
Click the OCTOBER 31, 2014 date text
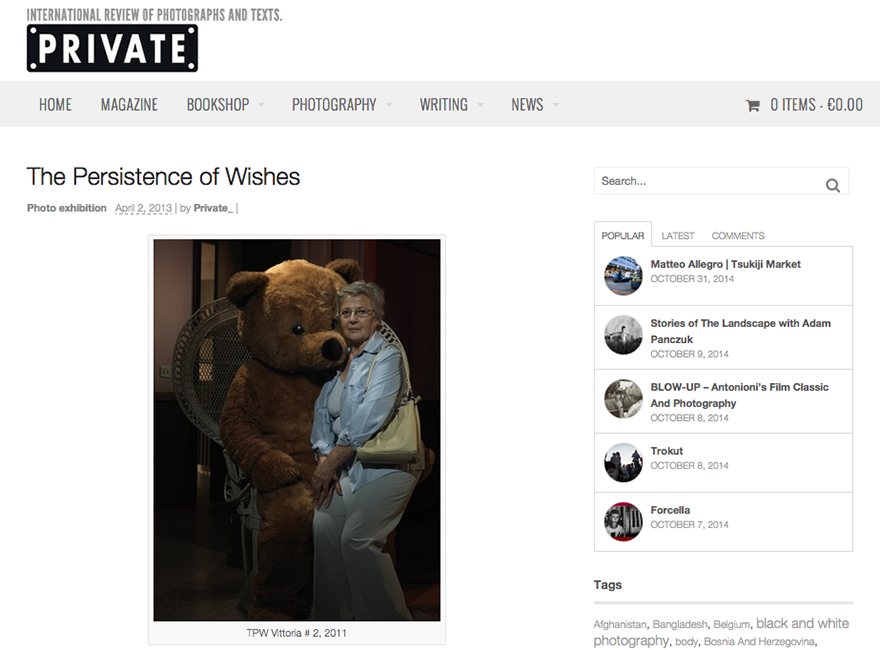coord(692,279)
